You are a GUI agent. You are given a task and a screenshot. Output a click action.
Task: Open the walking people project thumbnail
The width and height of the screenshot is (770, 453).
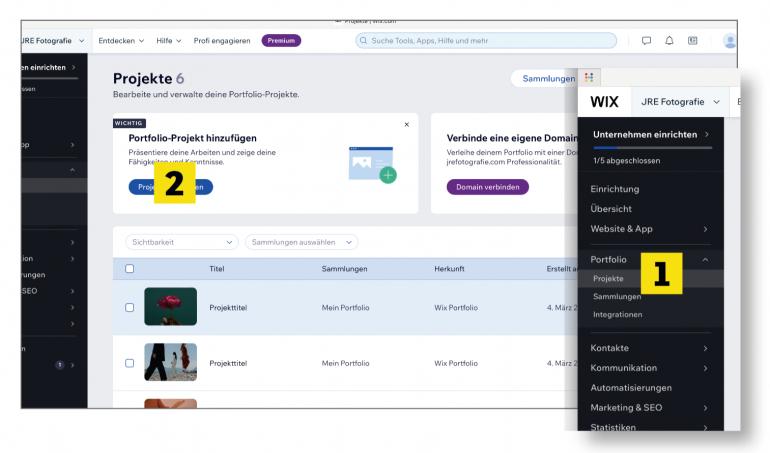[x=170, y=362]
